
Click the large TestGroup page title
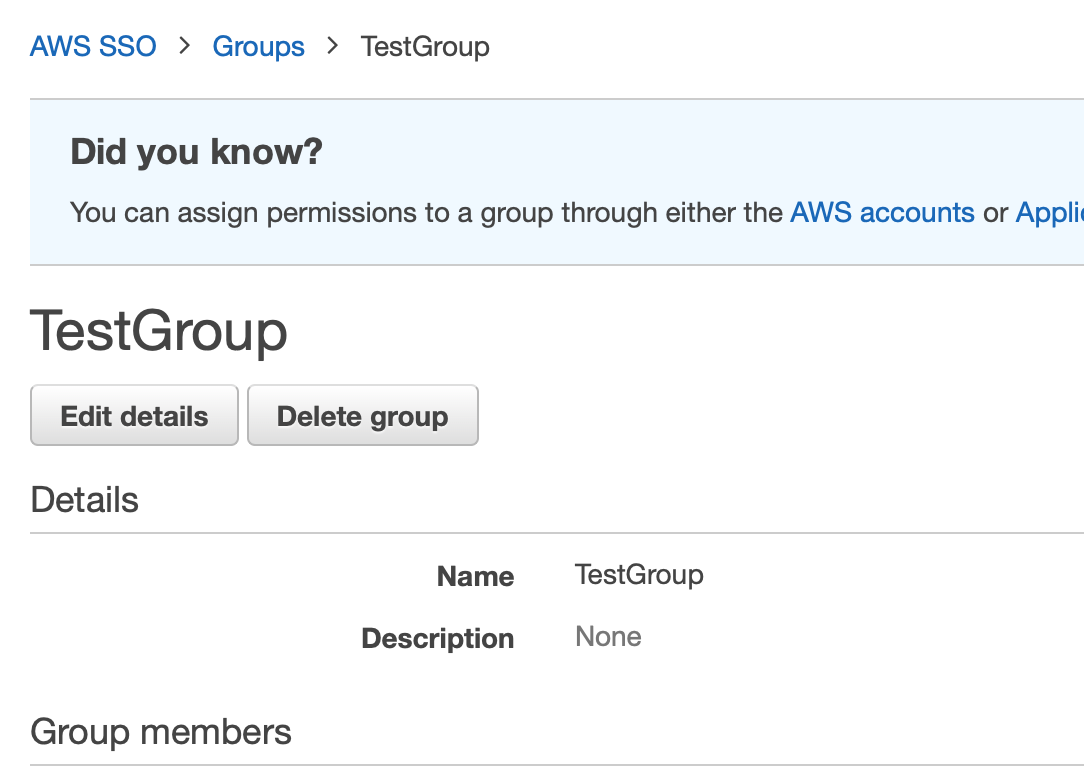[x=158, y=331]
